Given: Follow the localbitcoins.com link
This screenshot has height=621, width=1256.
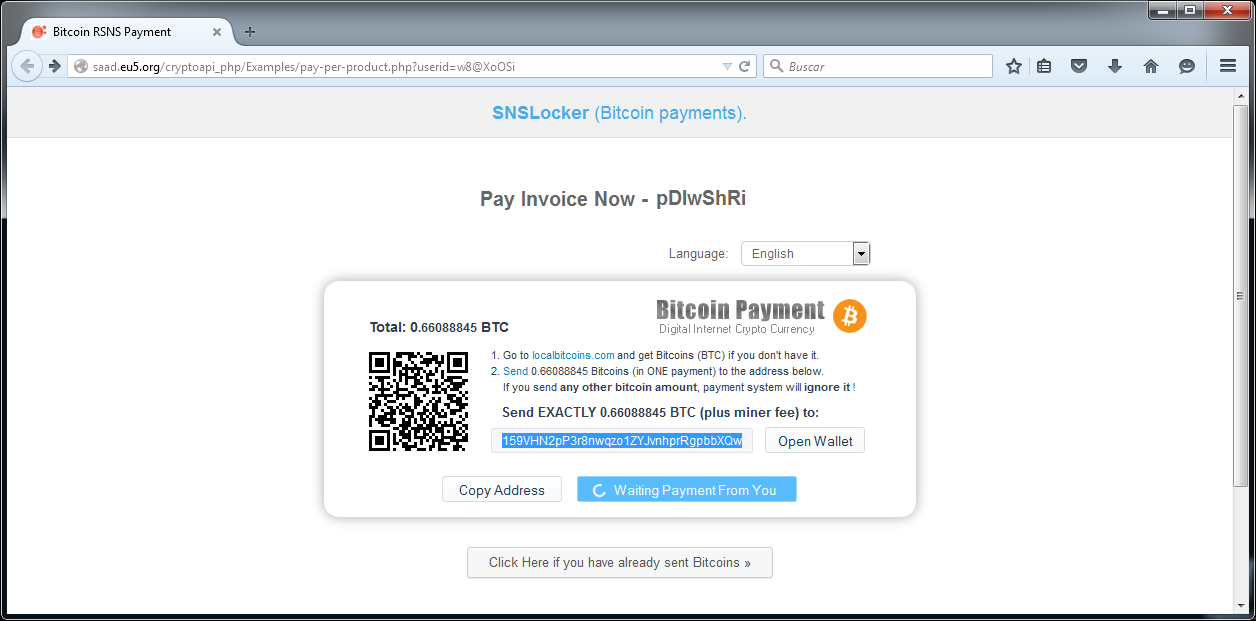Looking at the screenshot, I should pyautogui.click(x=573, y=355).
